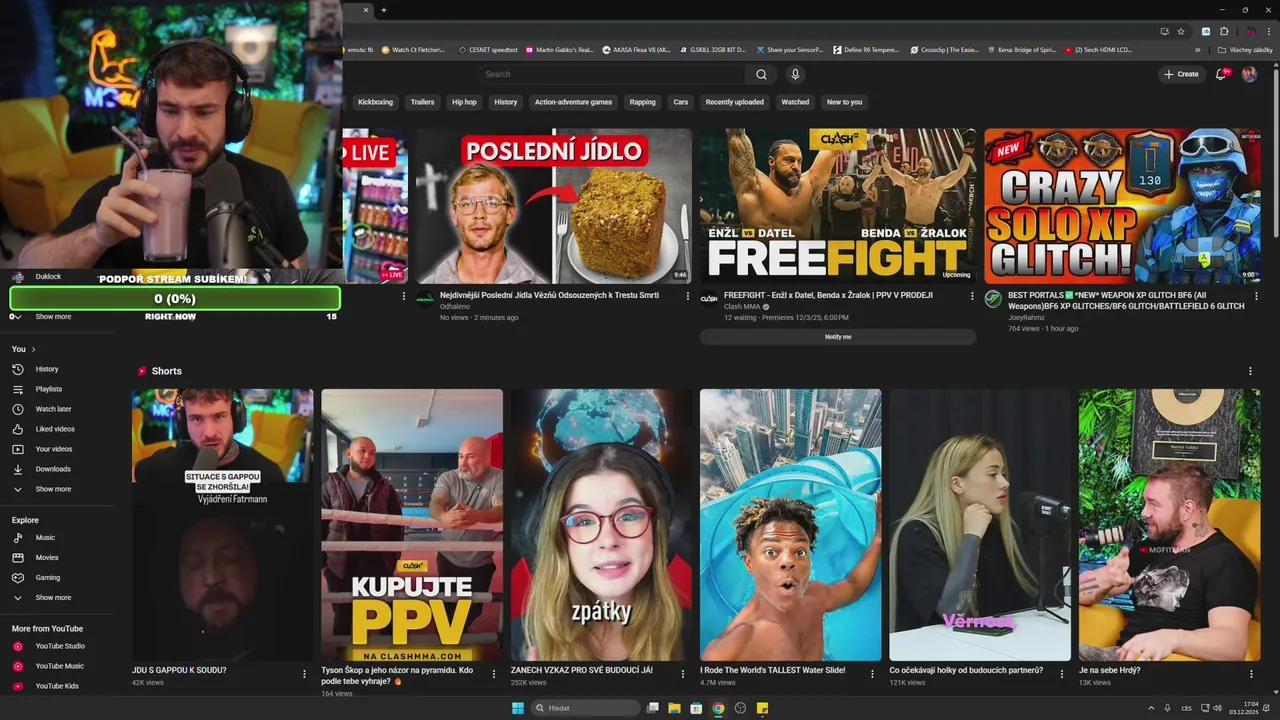Open YouTube Studio in the sidebar
Screen dimensions: 1280x720
(x=60, y=646)
